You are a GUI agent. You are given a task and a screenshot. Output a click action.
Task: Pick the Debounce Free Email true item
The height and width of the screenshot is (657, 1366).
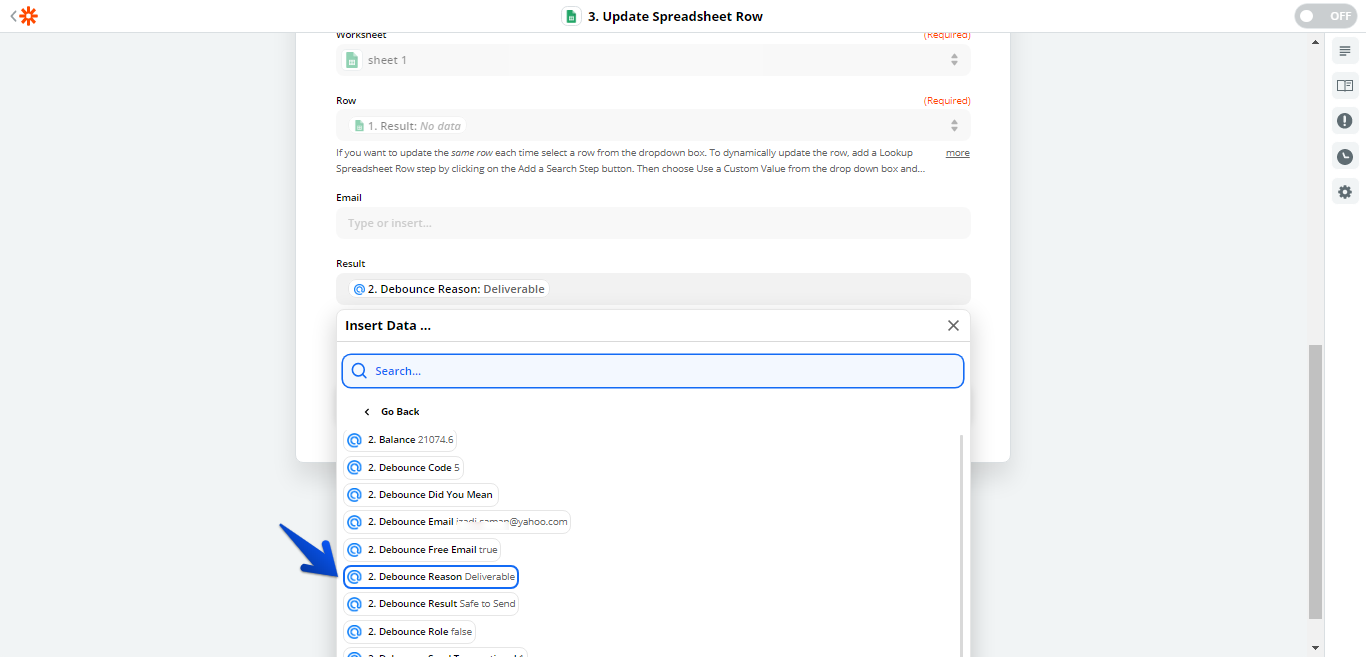pos(422,550)
